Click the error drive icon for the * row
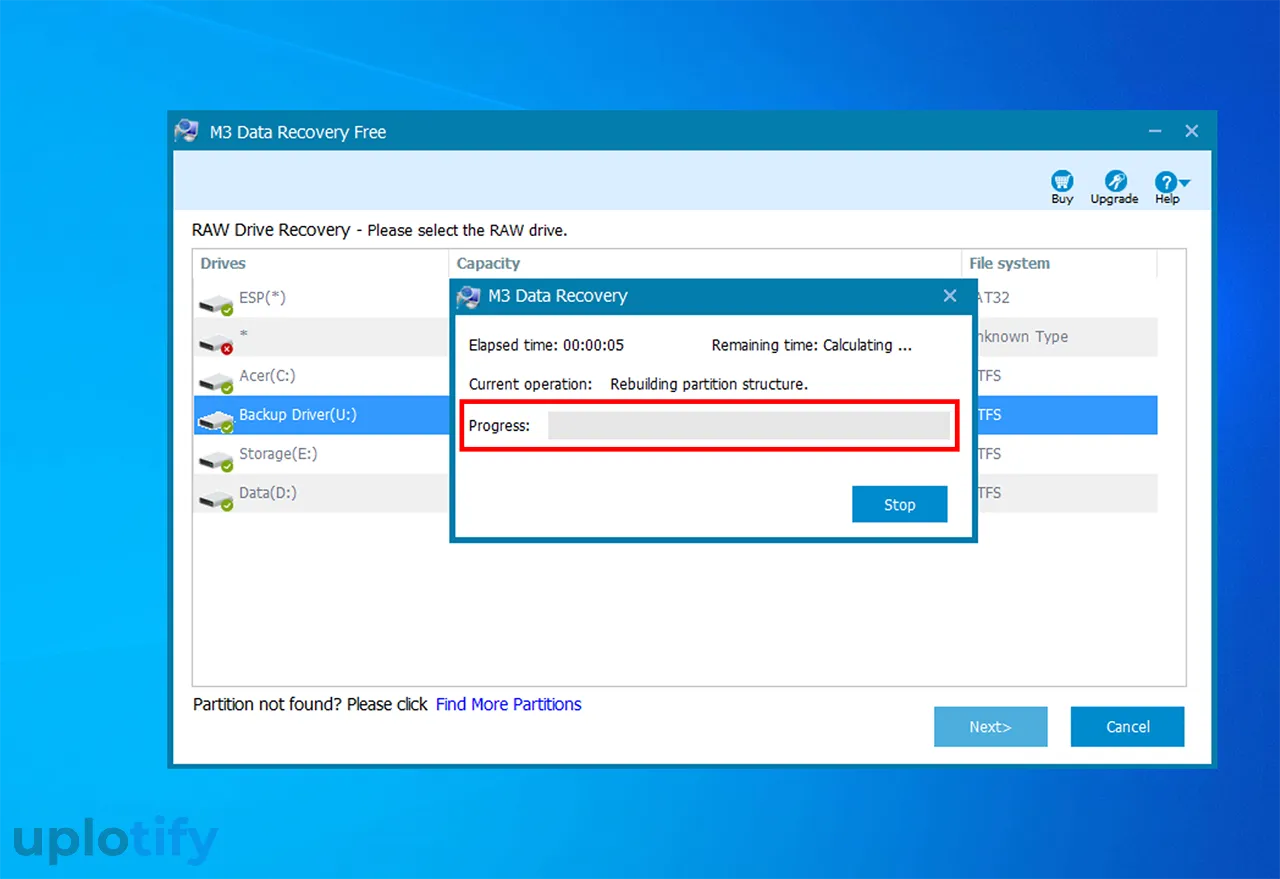This screenshot has height=879, width=1280. coord(216,343)
